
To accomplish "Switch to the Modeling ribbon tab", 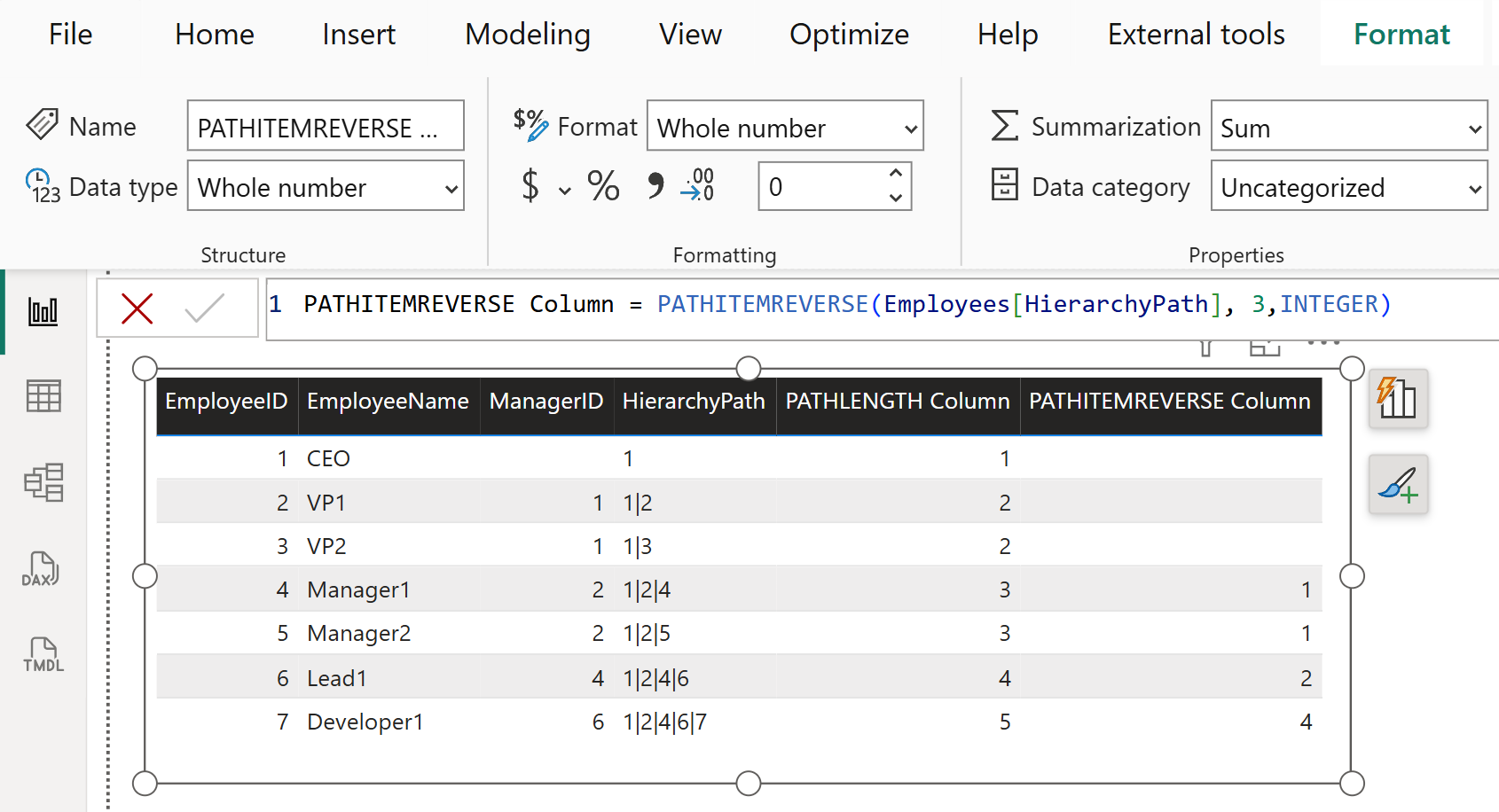I will [527, 34].
